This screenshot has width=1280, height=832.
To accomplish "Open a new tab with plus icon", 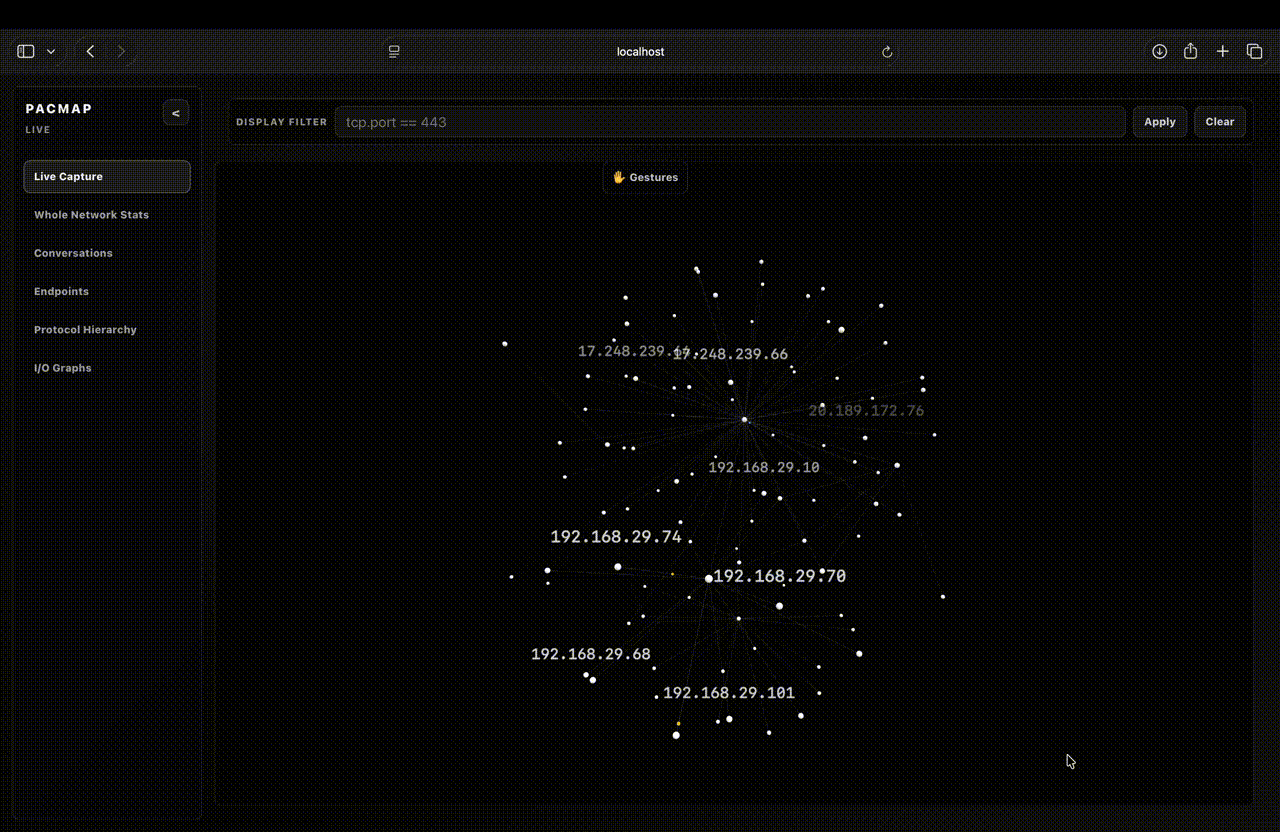I will (1222, 51).
